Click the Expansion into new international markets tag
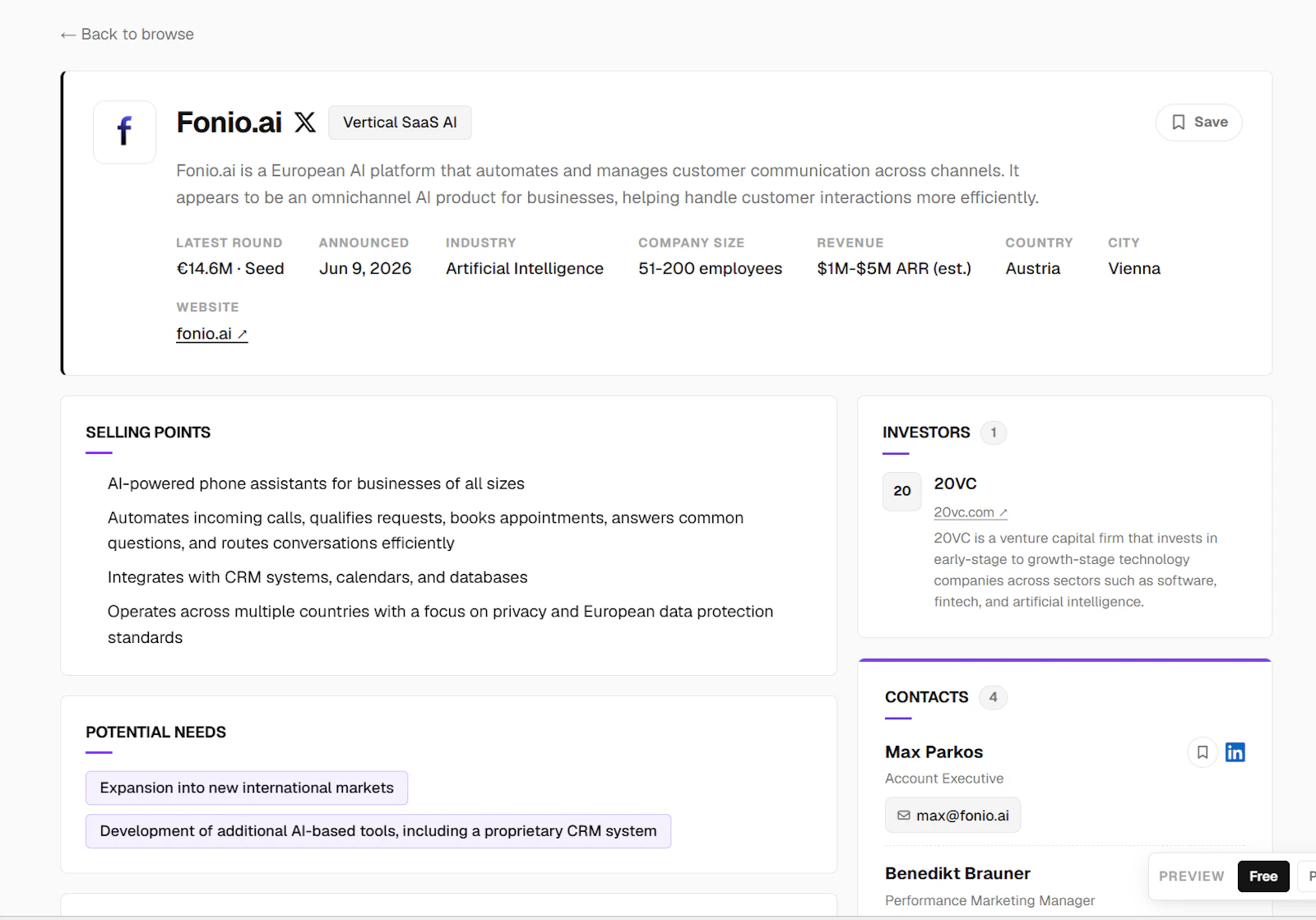This screenshot has width=1316, height=920. (247, 788)
